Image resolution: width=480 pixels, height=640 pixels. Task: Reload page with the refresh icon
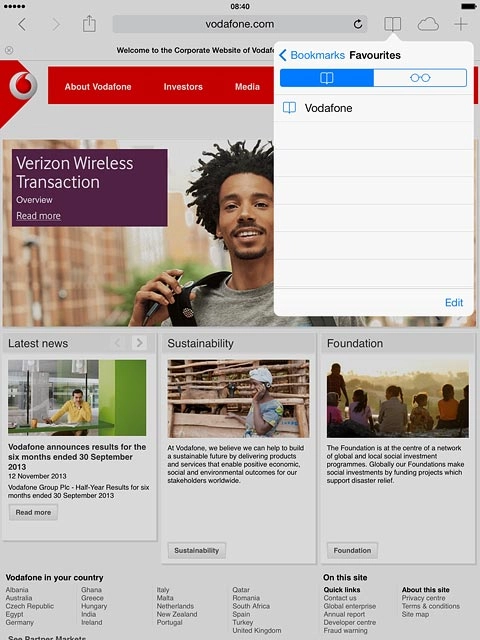pyautogui.click(x=358, y=24)
